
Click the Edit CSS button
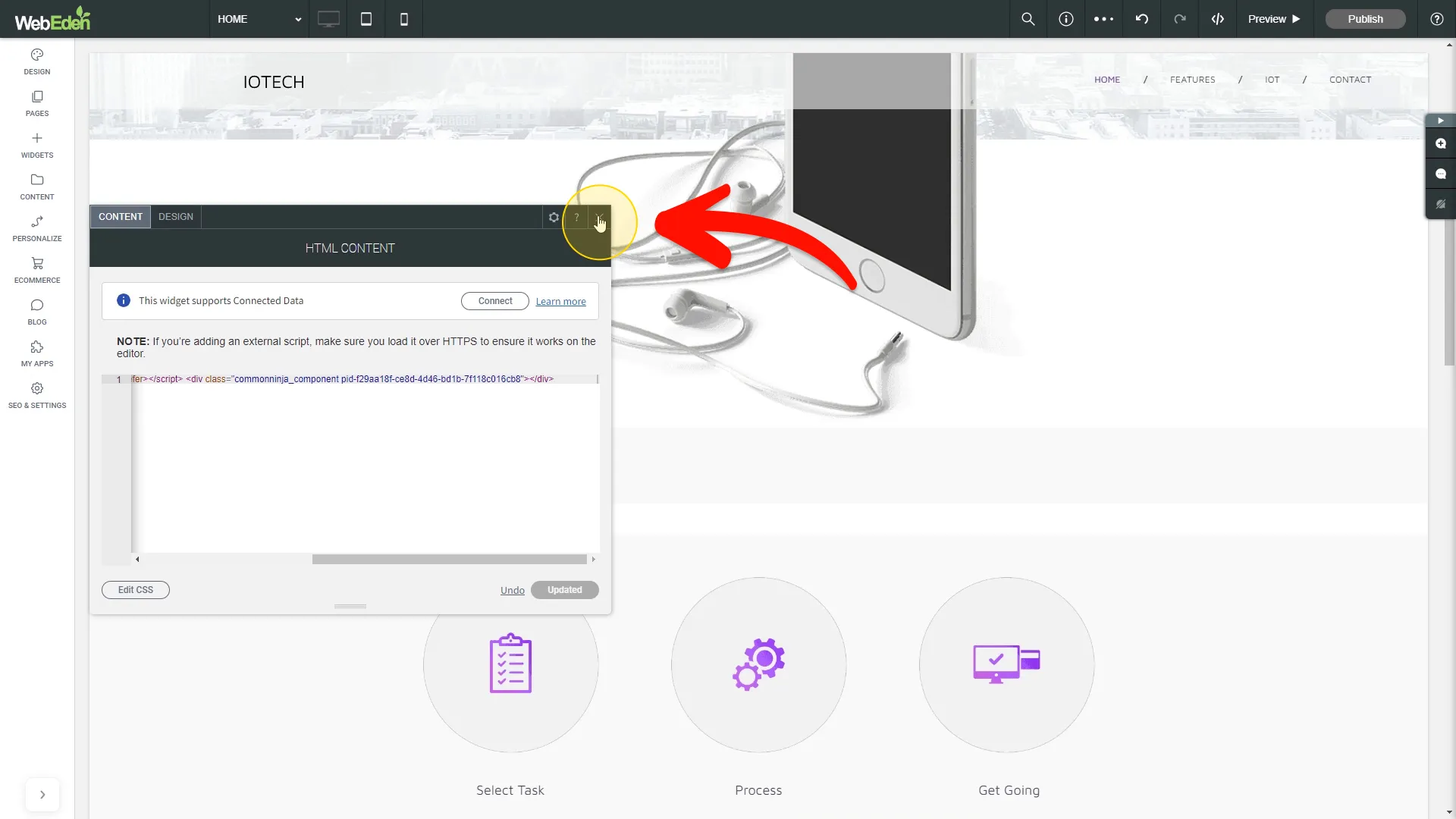[x=136, y=590]
